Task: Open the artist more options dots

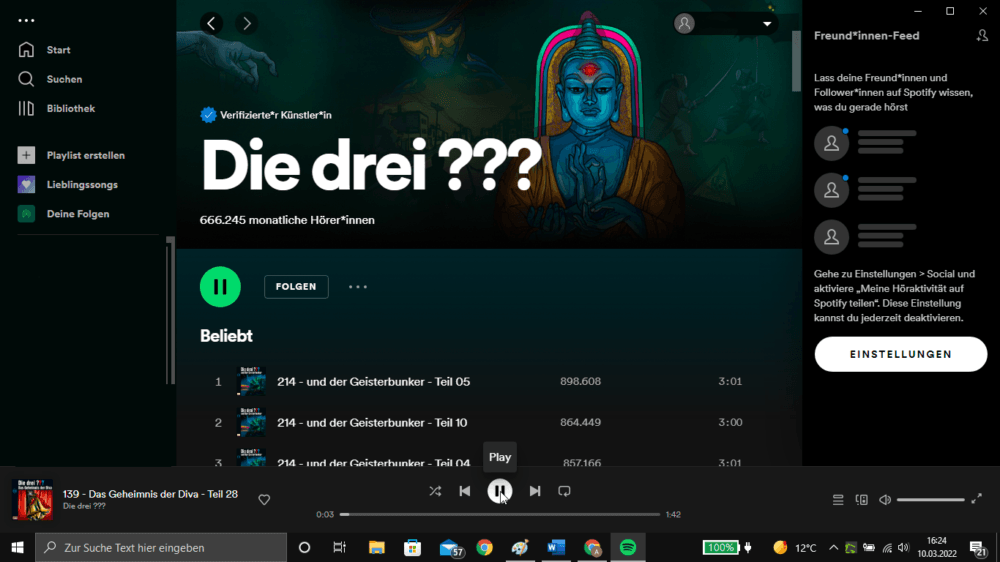Action: (x=358, y=287)
